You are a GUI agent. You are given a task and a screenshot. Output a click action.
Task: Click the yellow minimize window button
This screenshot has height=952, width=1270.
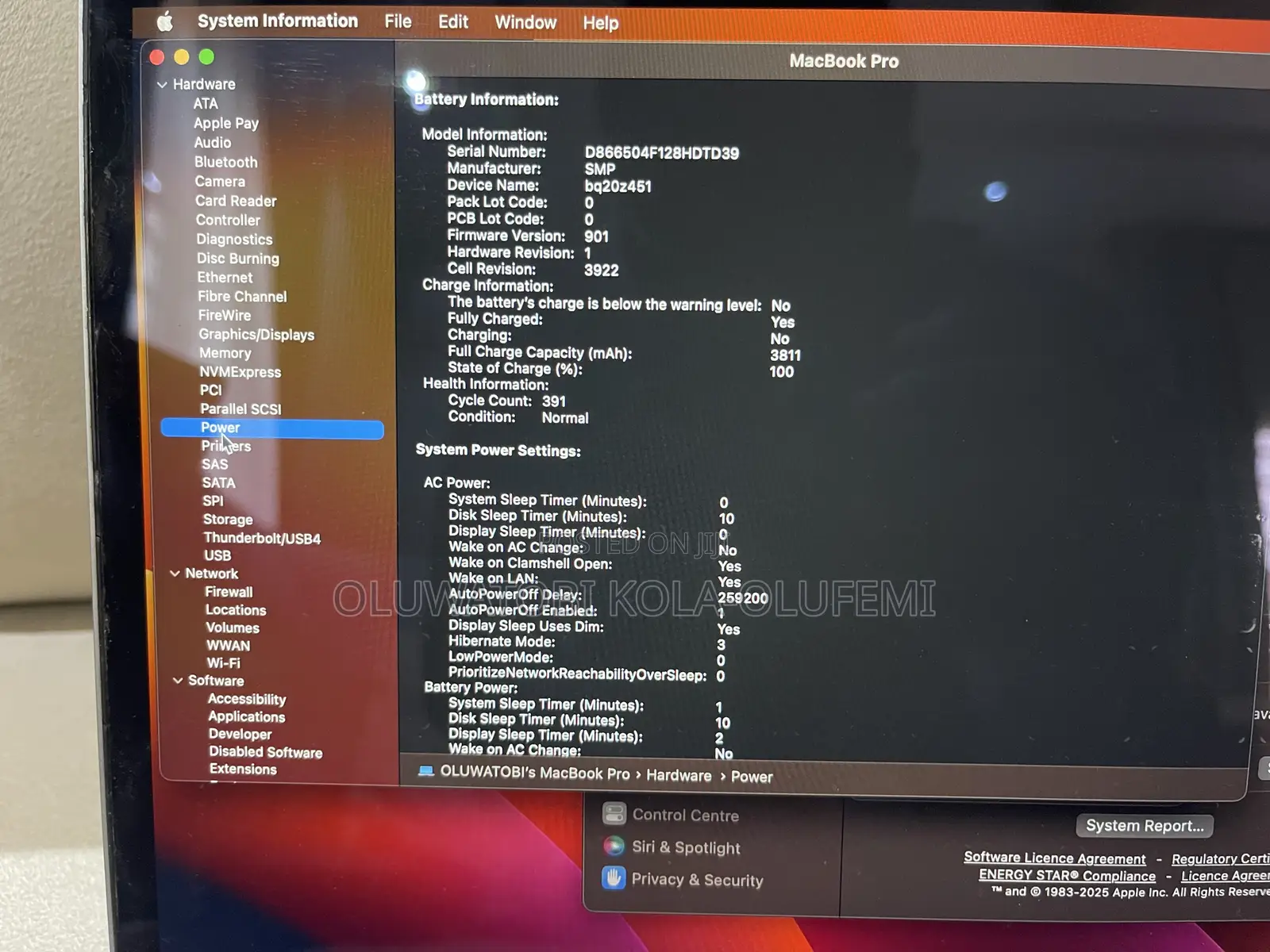(x=182, y=57)
